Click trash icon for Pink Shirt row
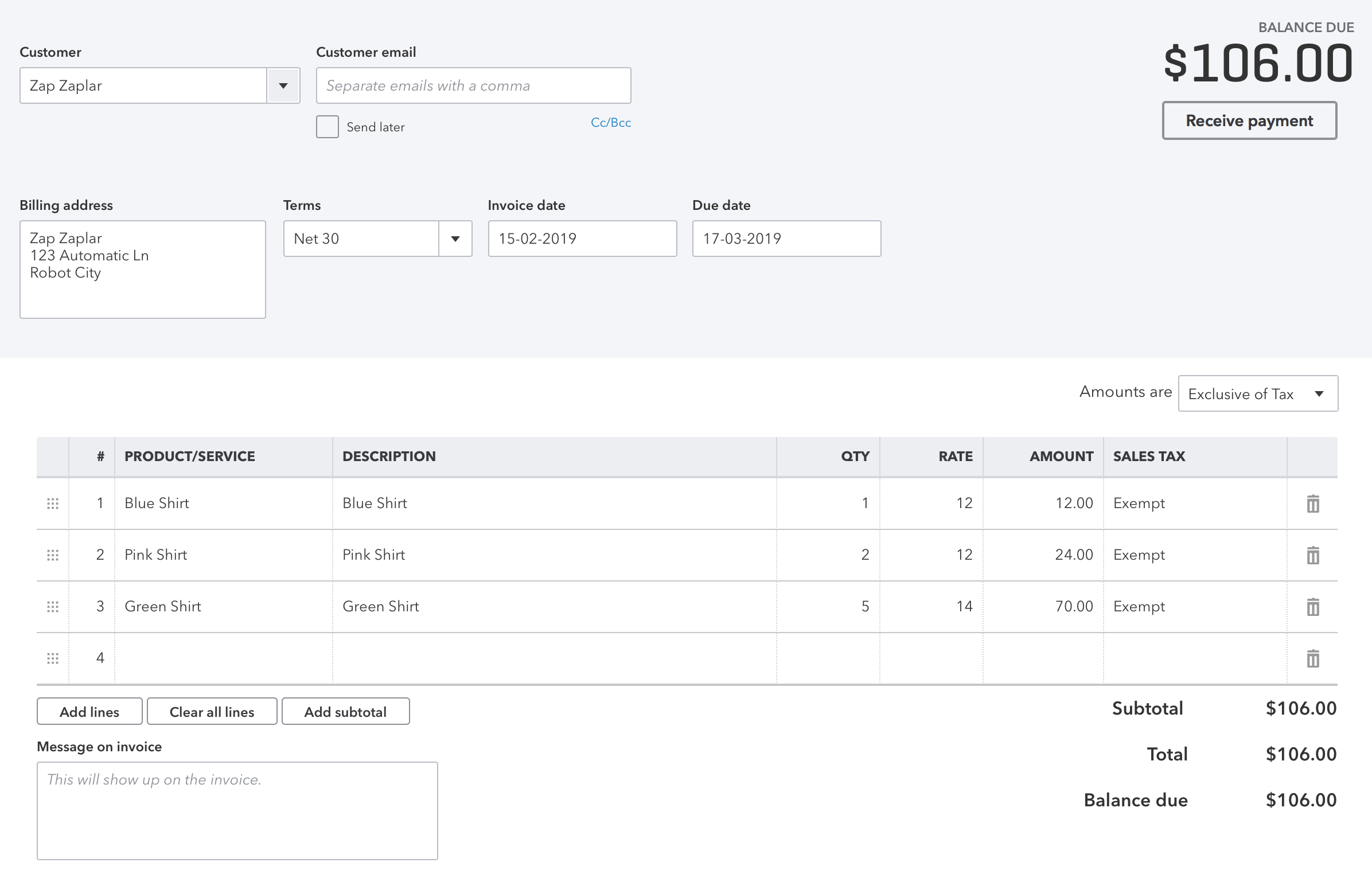Image resolution: width=1372 pixels, height=874 pixels. [1312, 555]
